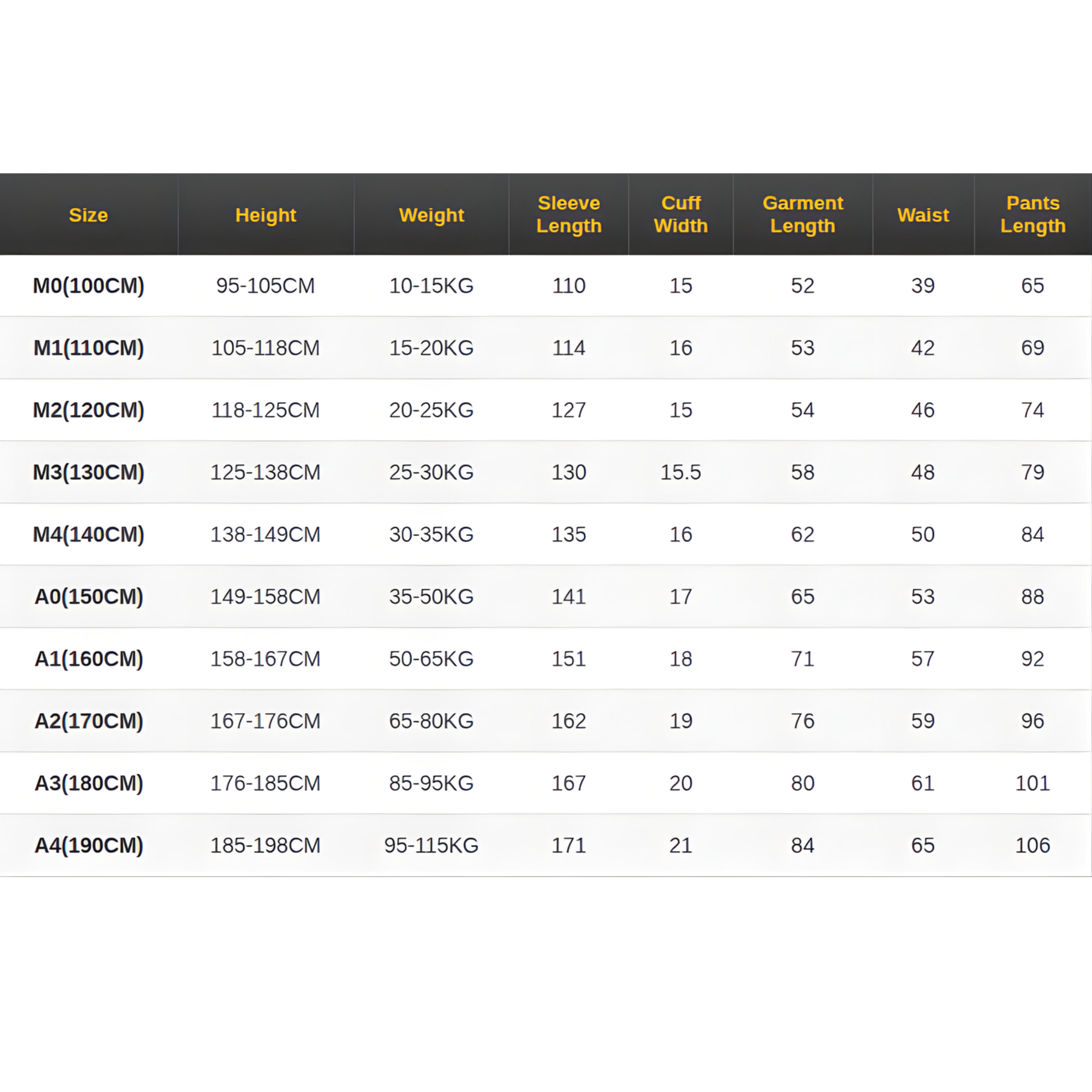Click the 95-105CM height cell

265,285
